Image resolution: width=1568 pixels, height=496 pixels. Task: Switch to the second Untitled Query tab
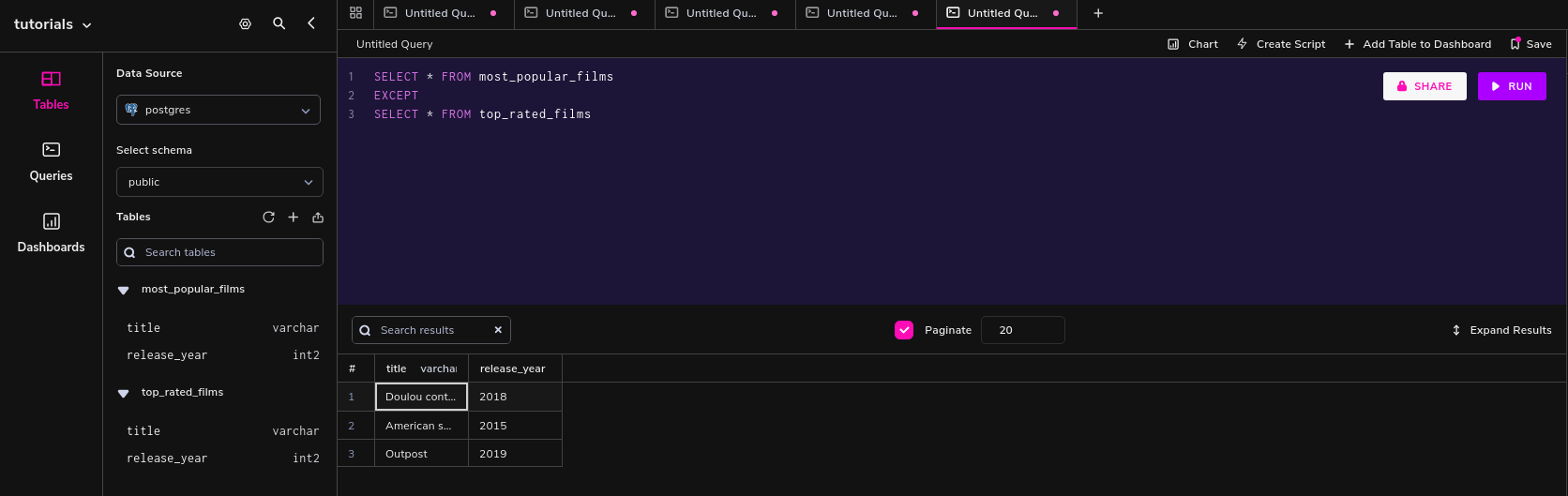click(584, 14)
